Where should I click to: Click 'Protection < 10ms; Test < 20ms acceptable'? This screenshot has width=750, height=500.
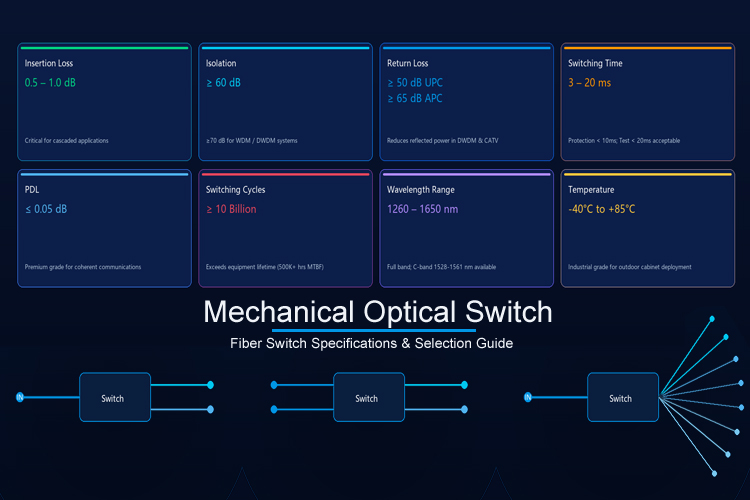[624, 141]
